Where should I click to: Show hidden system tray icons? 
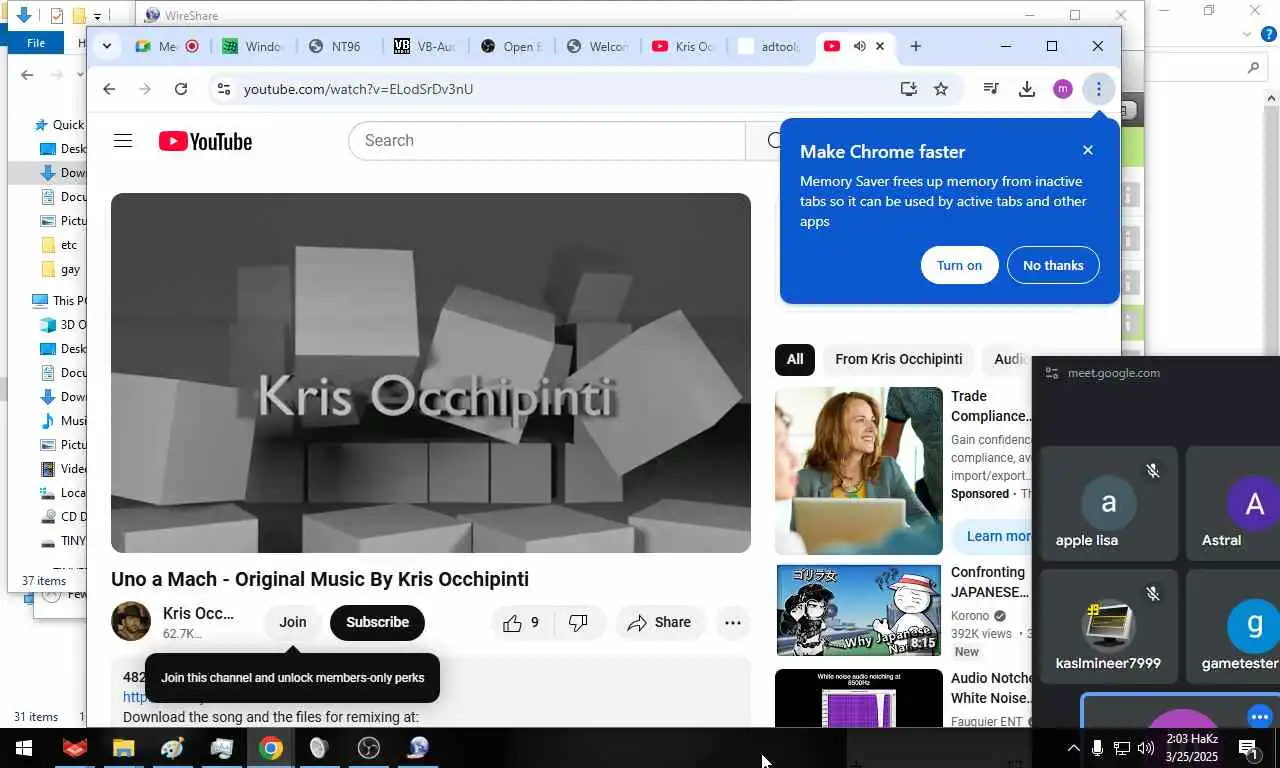[1073, 748]
